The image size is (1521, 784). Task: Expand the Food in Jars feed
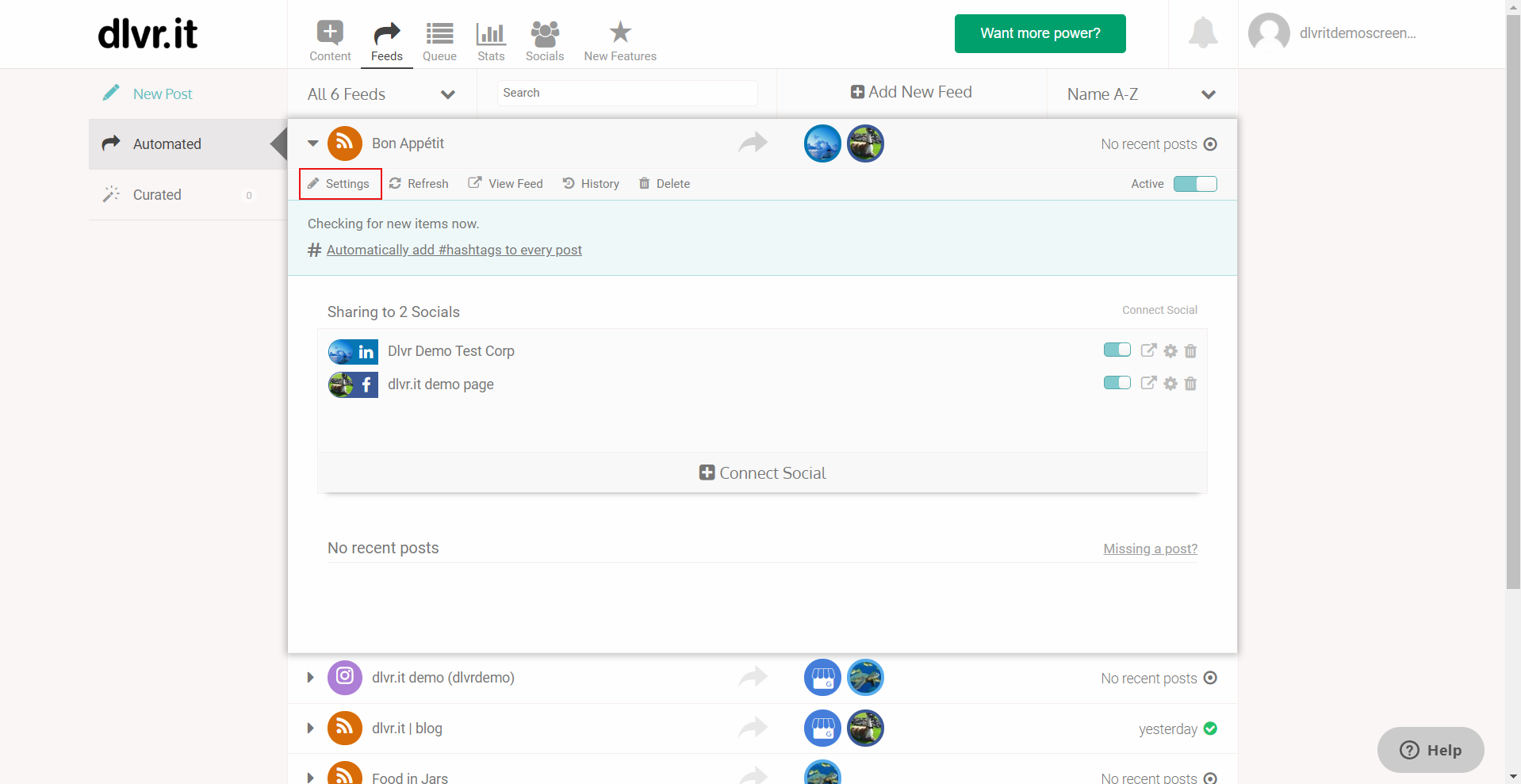[x=310, y=778]
